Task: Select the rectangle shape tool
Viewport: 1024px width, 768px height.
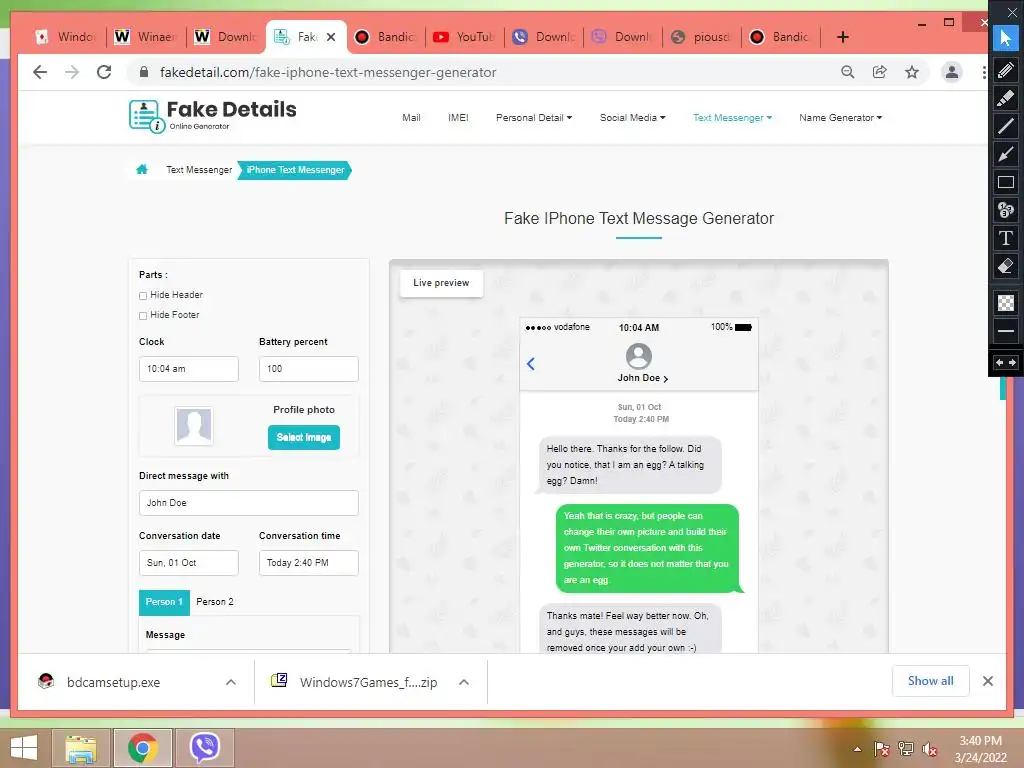Action: click(1006, 182)
